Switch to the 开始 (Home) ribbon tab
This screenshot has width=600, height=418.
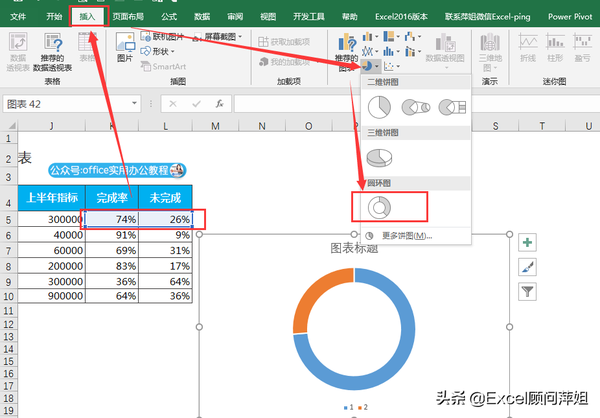(x=54, y=16)
